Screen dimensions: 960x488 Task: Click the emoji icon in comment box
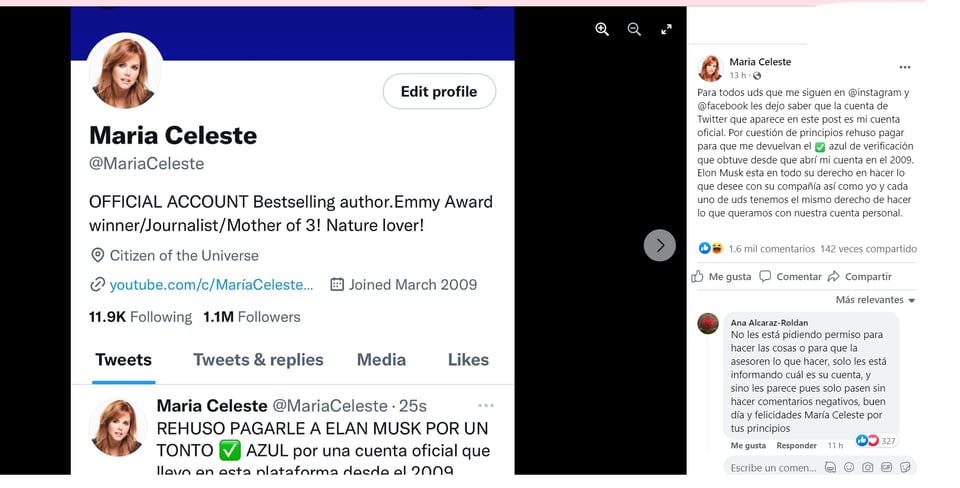pyautogui.click(x=849, y=467)
